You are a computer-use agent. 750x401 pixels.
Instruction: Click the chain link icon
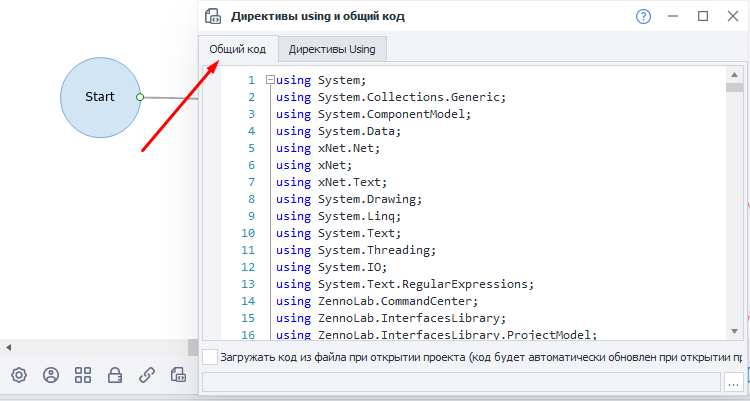coord(147,375)
